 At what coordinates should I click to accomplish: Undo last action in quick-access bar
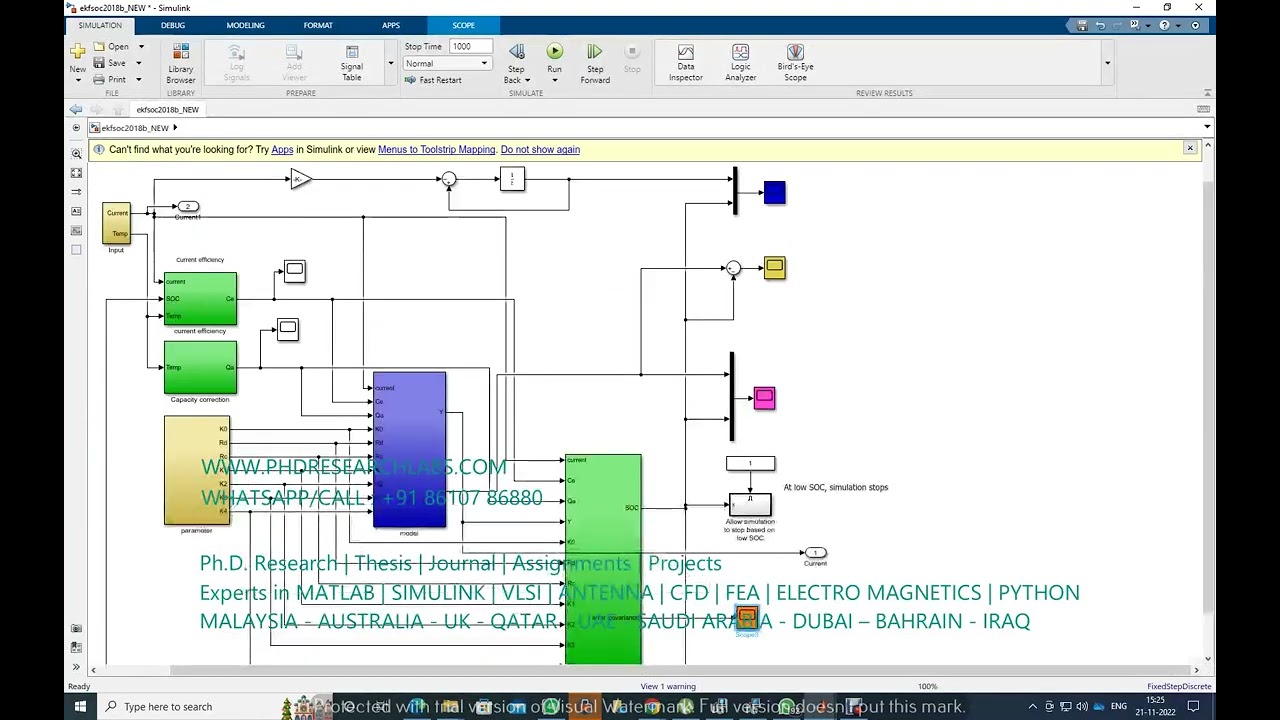(x=1100, y=25)
